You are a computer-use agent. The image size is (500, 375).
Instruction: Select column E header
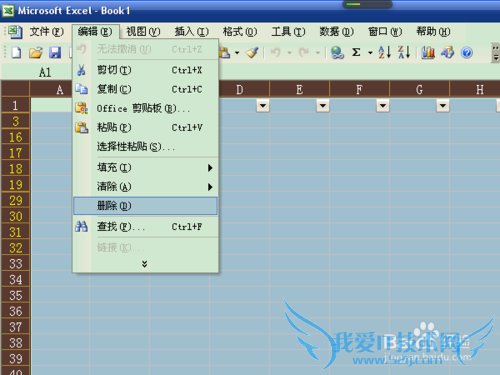[x=299, y=89]
